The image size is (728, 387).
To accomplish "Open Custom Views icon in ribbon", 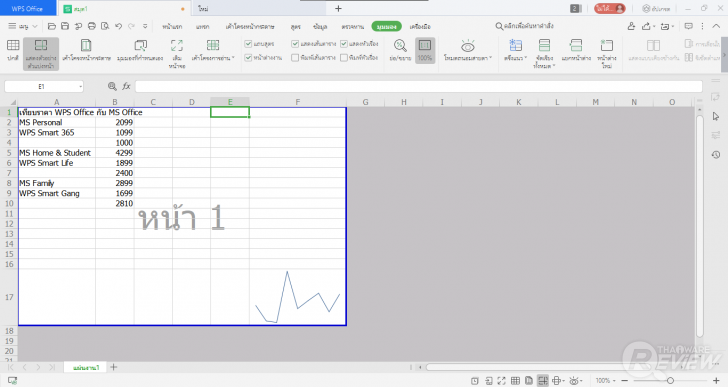I will click(x=140, y=45).
